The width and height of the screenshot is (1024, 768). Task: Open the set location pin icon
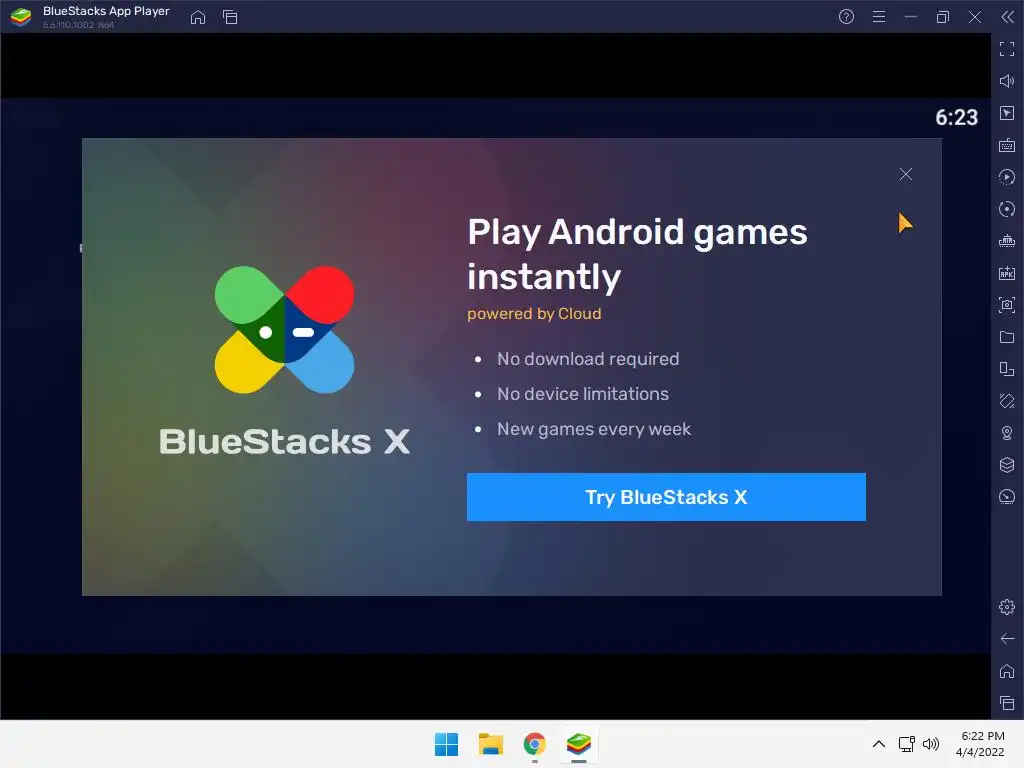(x=1007, y=433)
